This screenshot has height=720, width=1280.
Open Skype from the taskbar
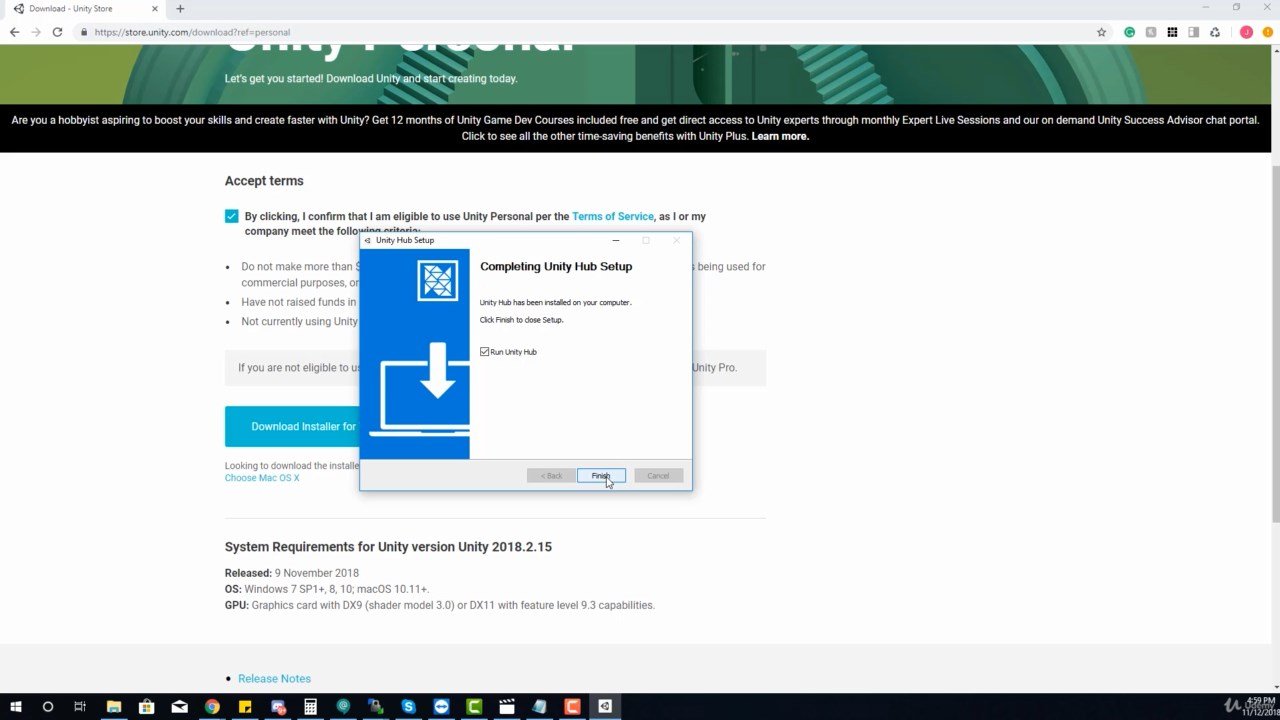coord(408,706)
